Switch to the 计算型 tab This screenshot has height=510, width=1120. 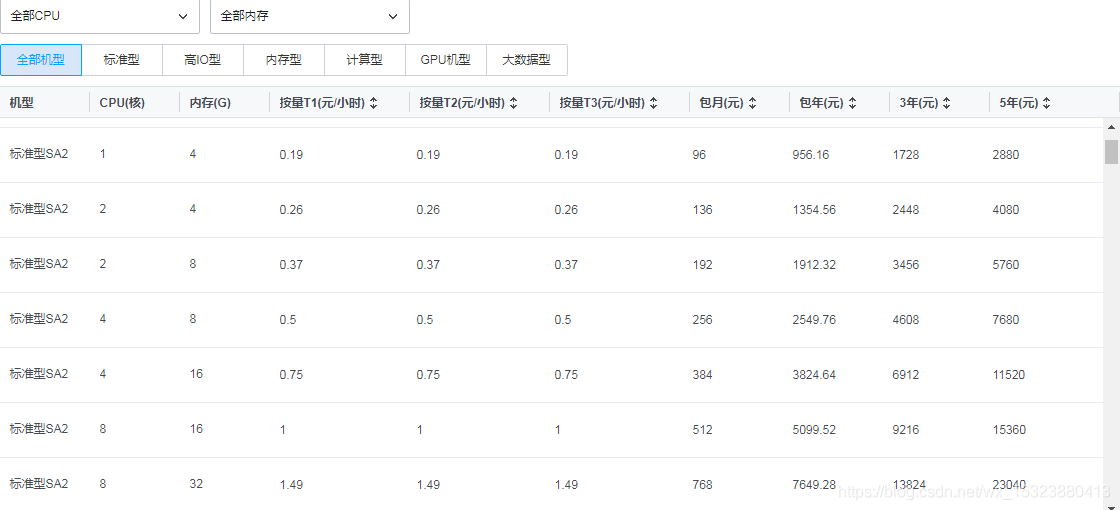click(364, 60)
